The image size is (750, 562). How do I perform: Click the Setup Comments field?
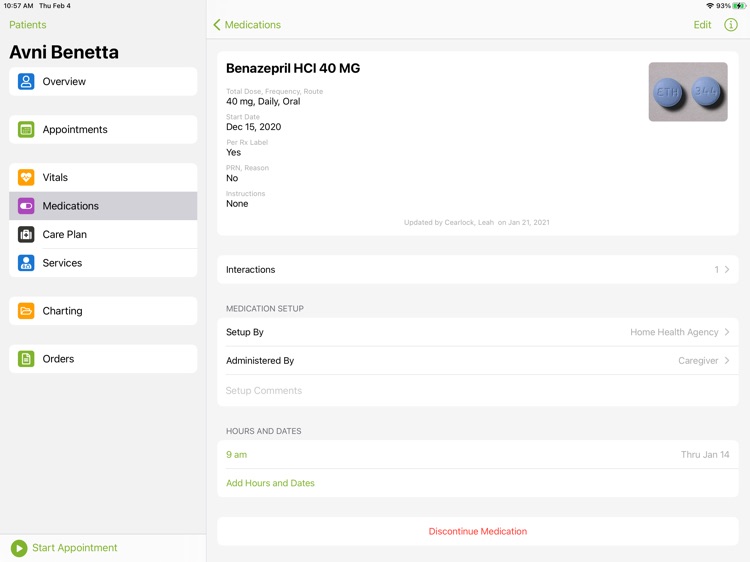tap(477, 391)
